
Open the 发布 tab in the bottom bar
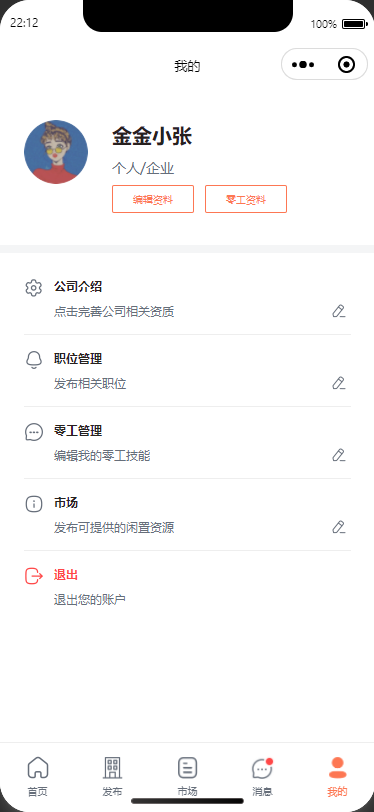coord(112,776)
